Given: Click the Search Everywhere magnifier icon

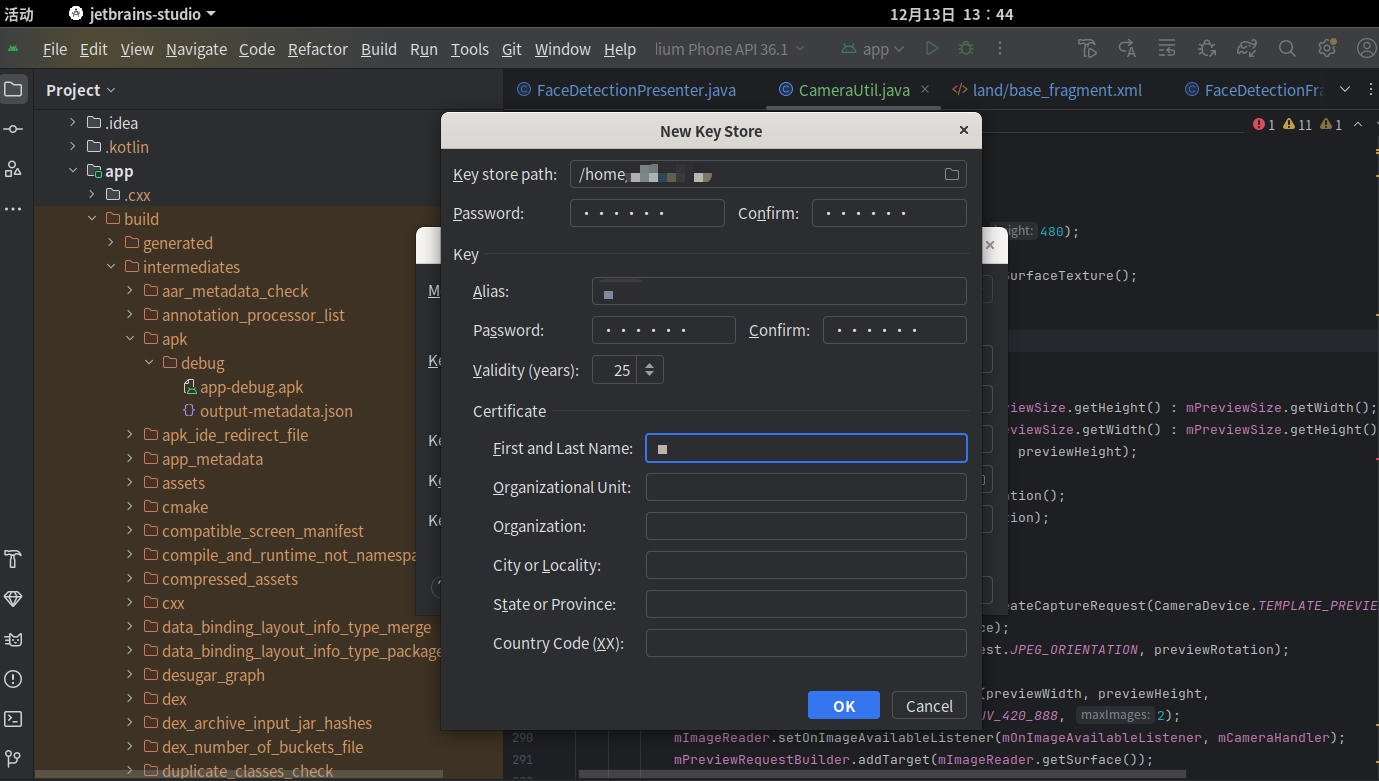Looking at the screenshot, I should 1287,47.
